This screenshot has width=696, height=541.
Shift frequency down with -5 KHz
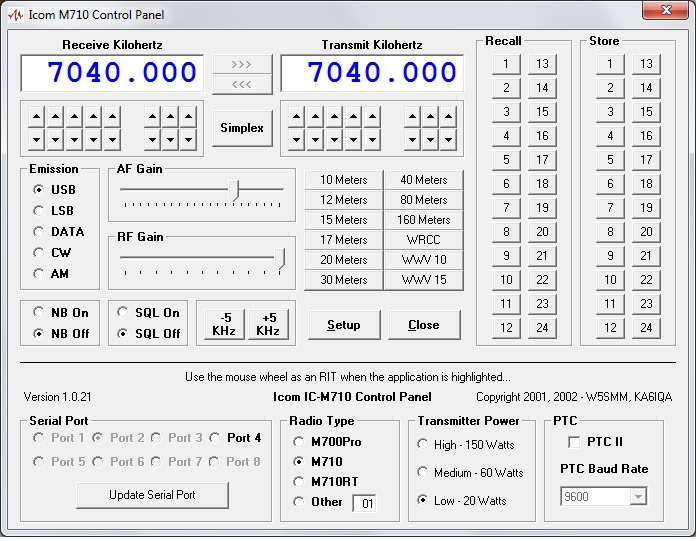[224, 324]
